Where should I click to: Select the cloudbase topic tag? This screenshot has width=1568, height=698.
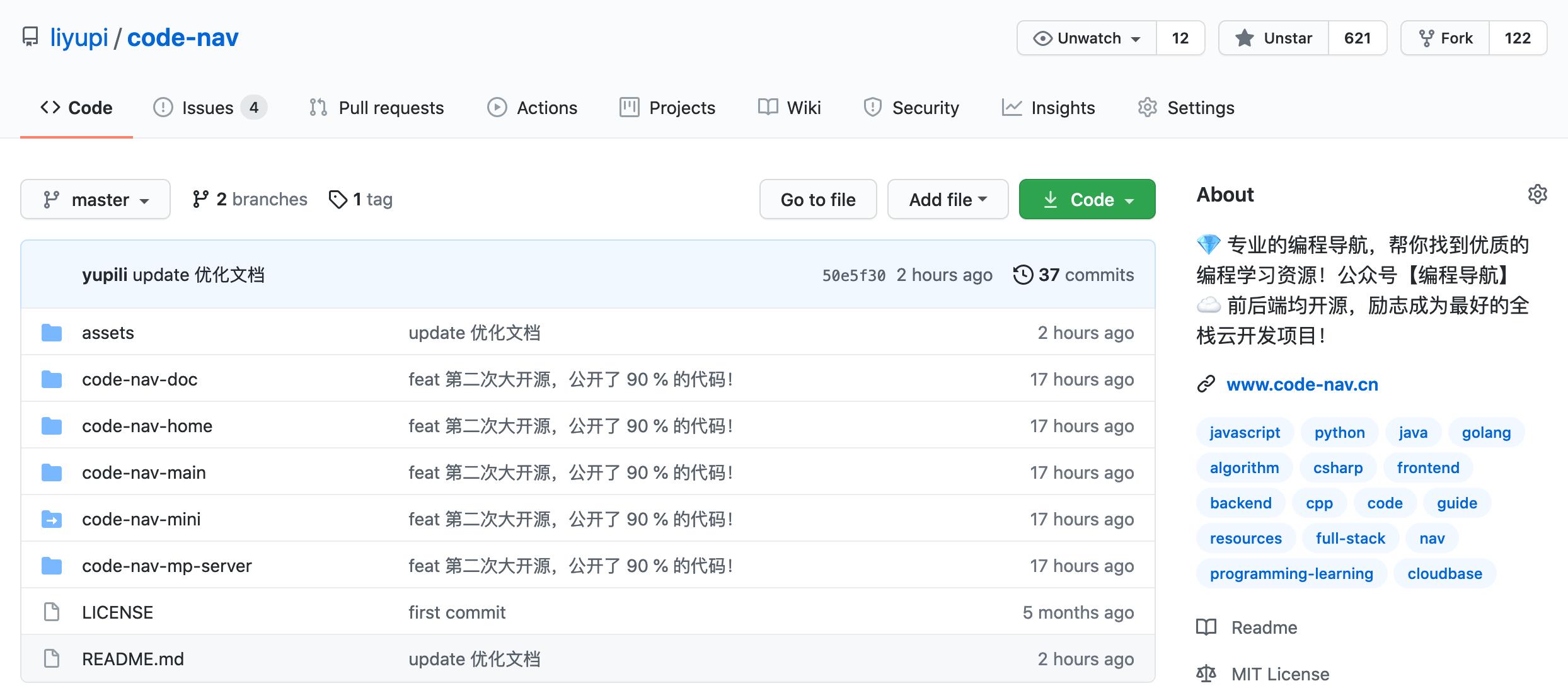(x=1444, y=573)
